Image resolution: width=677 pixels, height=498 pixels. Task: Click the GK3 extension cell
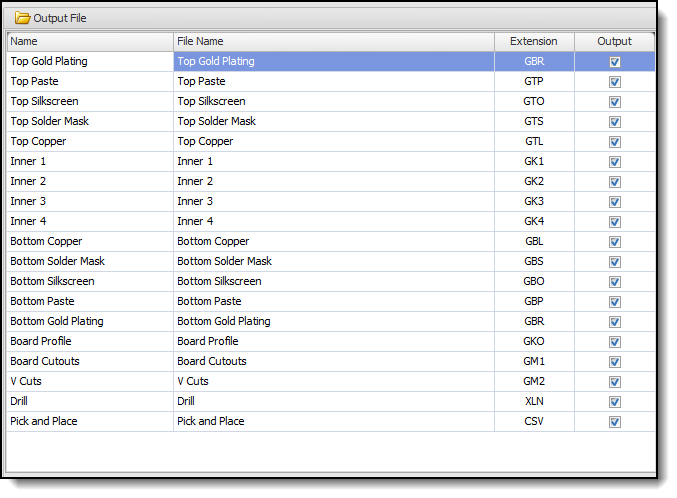(x=534, y=201)
